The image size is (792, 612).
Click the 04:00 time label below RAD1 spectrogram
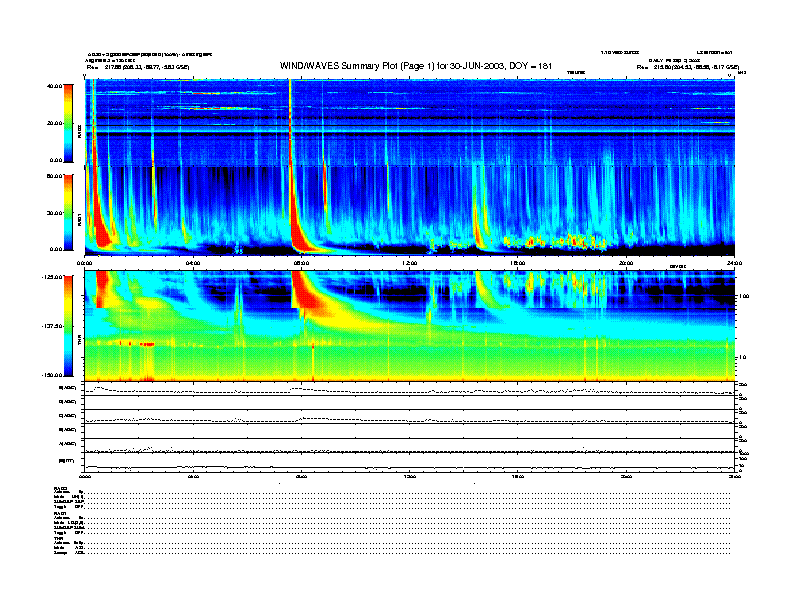coord(192,263)
